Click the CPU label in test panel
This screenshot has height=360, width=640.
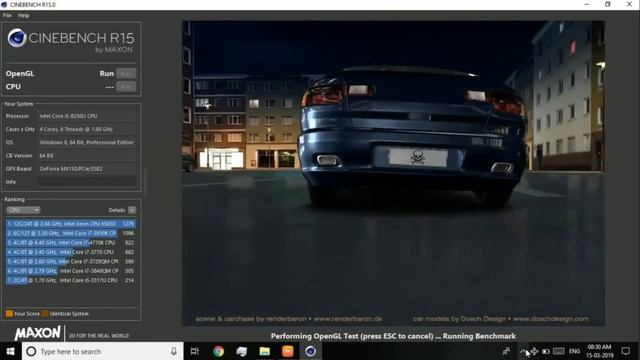pos(13,87)
